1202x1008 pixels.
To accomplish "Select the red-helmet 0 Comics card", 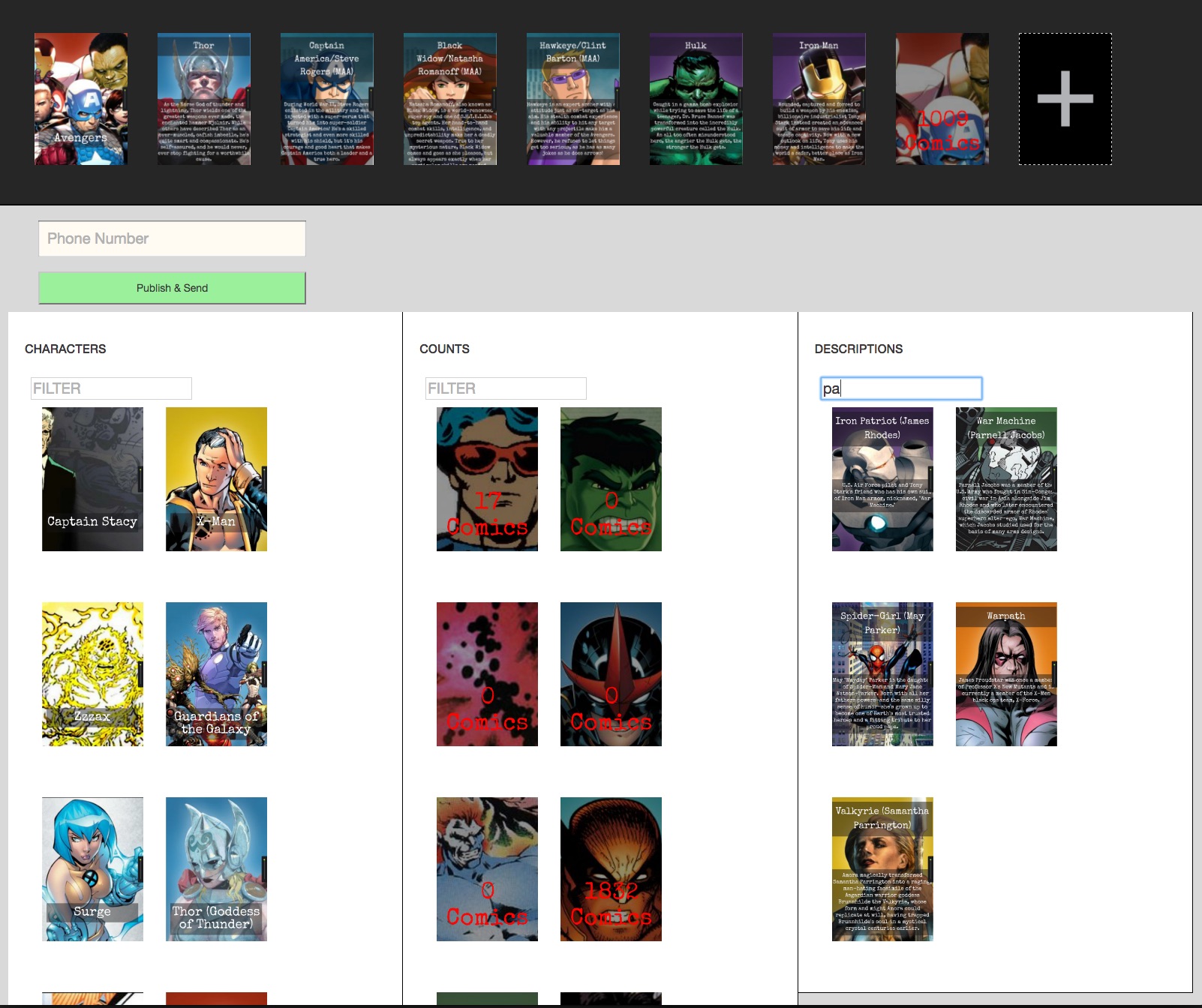I will pyautogui.click(x=611, y=674).
